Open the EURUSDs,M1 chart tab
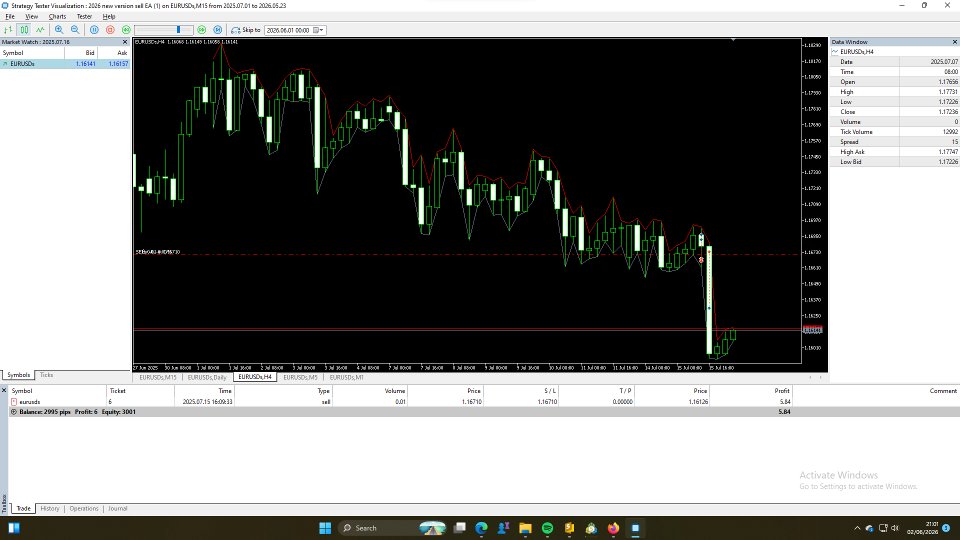This screenshot has width=960, height=540. coord(346,378)
